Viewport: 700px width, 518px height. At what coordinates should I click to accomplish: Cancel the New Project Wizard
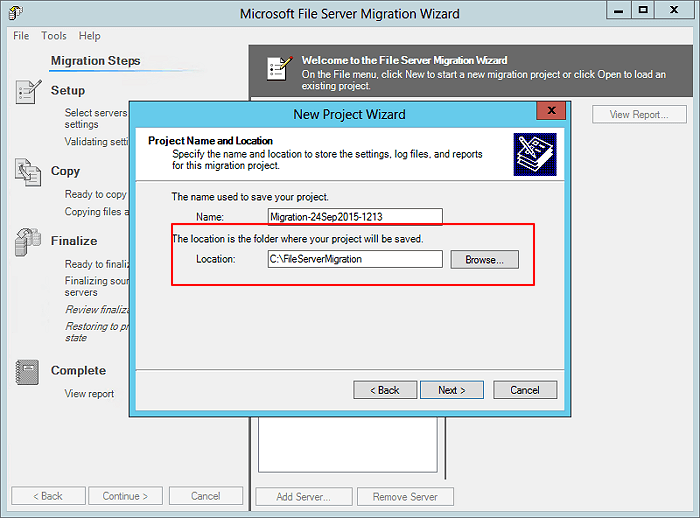pyautogui.click(x=524, y=390)
